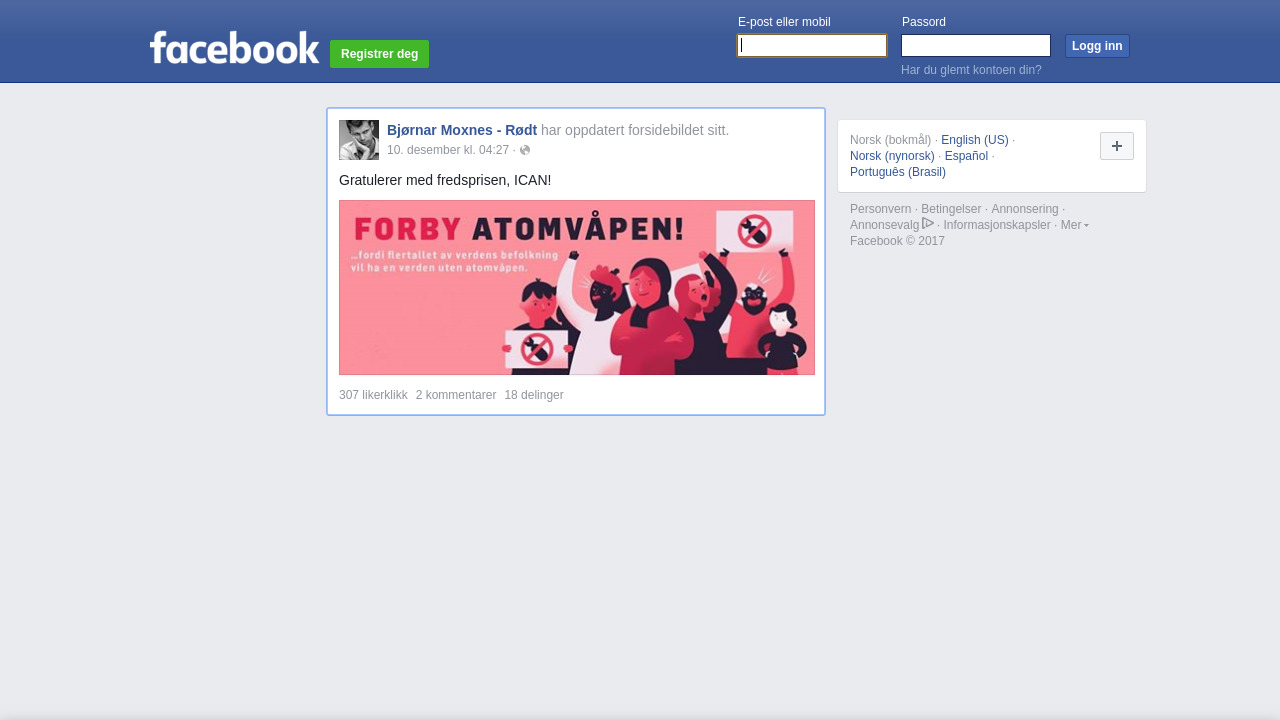Focus the Passord field
Image resolution: width=1280 pixels, height=720 pixels.
[x=976, y=46]
